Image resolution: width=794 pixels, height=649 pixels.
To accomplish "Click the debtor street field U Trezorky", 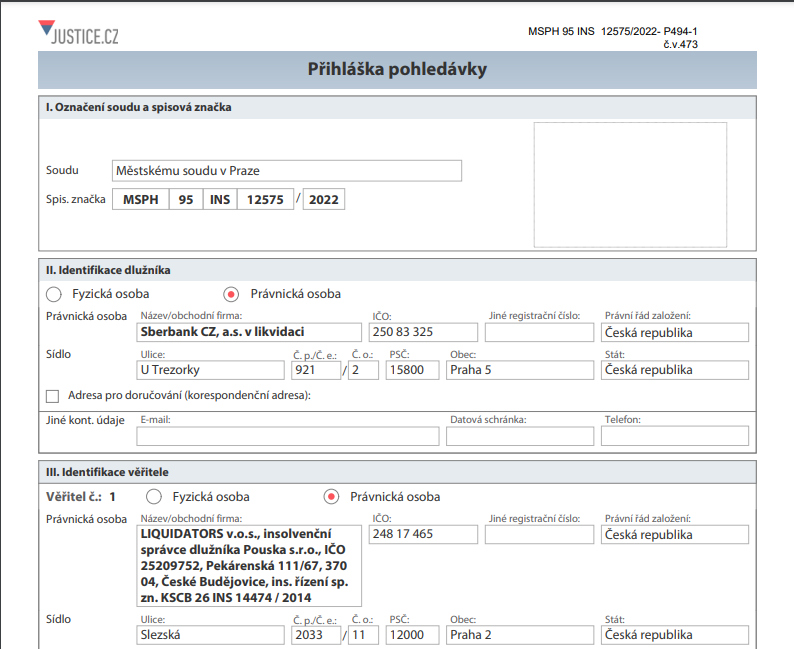I will (211, 370).
